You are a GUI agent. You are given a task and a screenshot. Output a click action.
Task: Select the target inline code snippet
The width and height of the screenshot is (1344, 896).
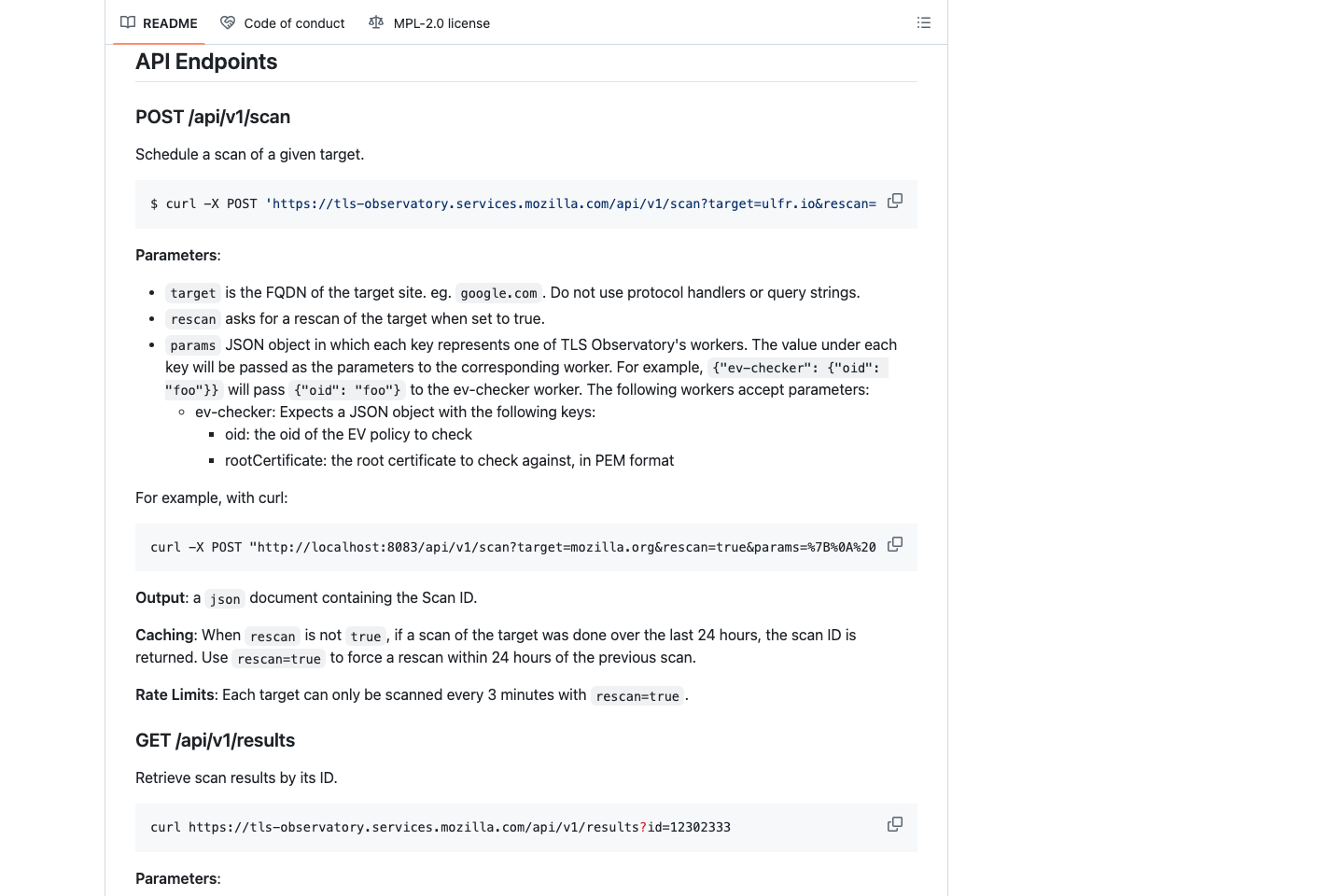point(192,292)
